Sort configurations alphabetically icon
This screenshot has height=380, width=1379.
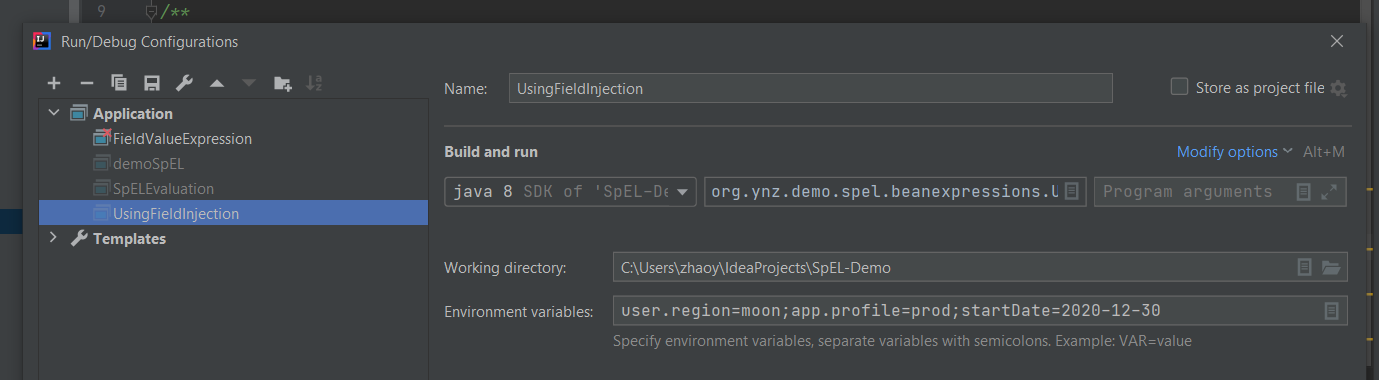314,83
